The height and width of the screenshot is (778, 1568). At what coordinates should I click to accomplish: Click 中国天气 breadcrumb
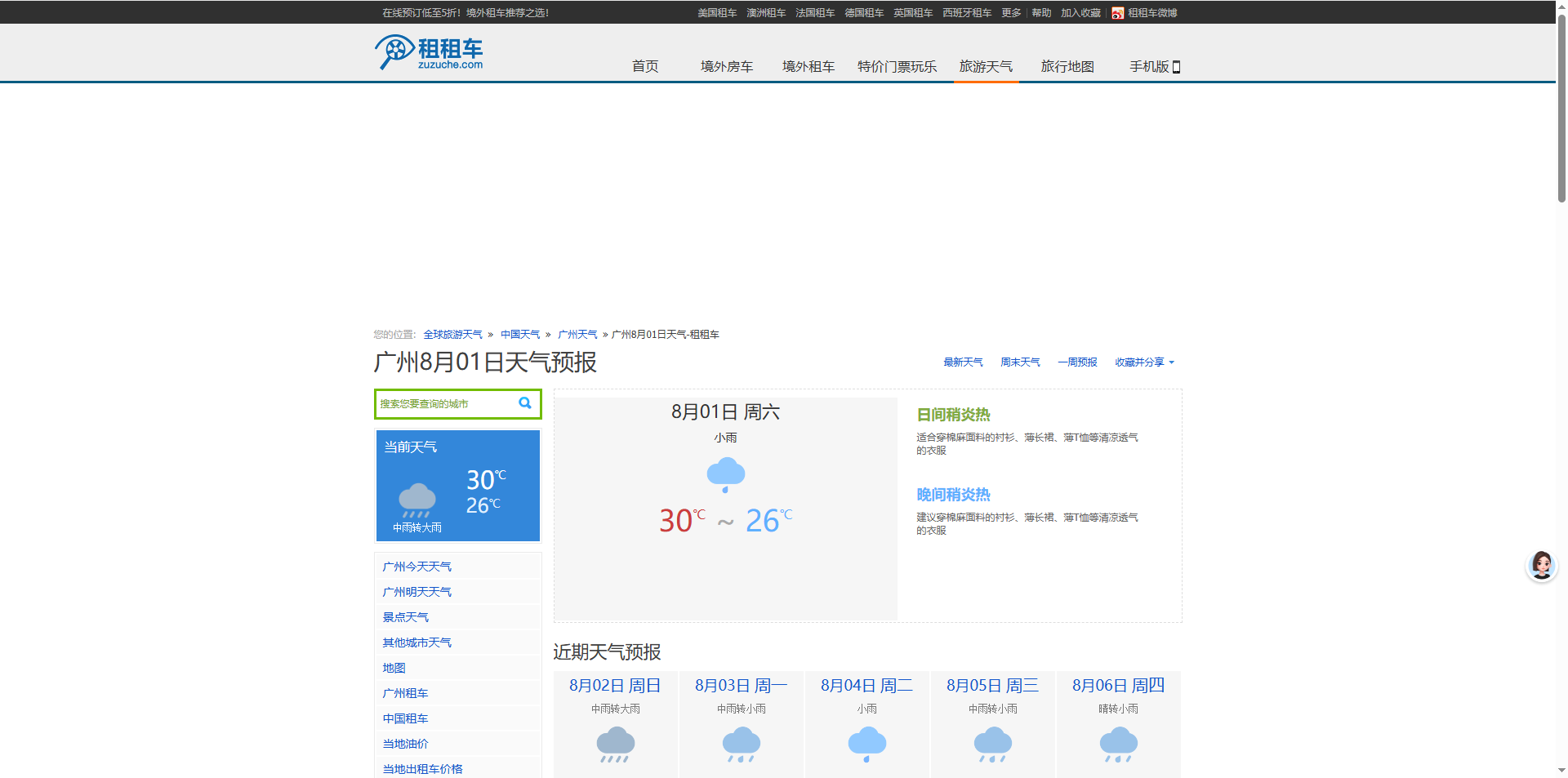520,335
